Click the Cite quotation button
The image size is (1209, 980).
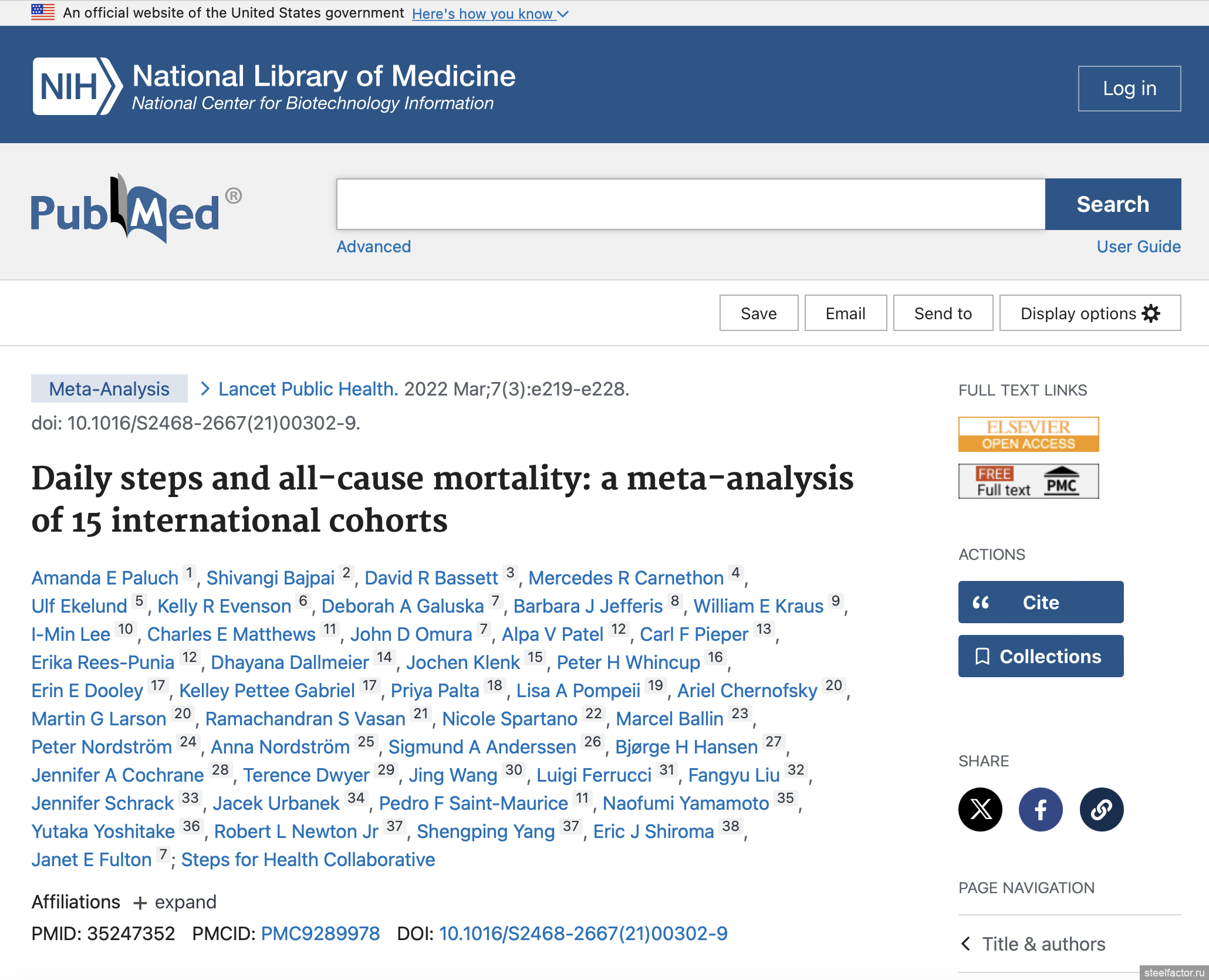pos(1041,602)
